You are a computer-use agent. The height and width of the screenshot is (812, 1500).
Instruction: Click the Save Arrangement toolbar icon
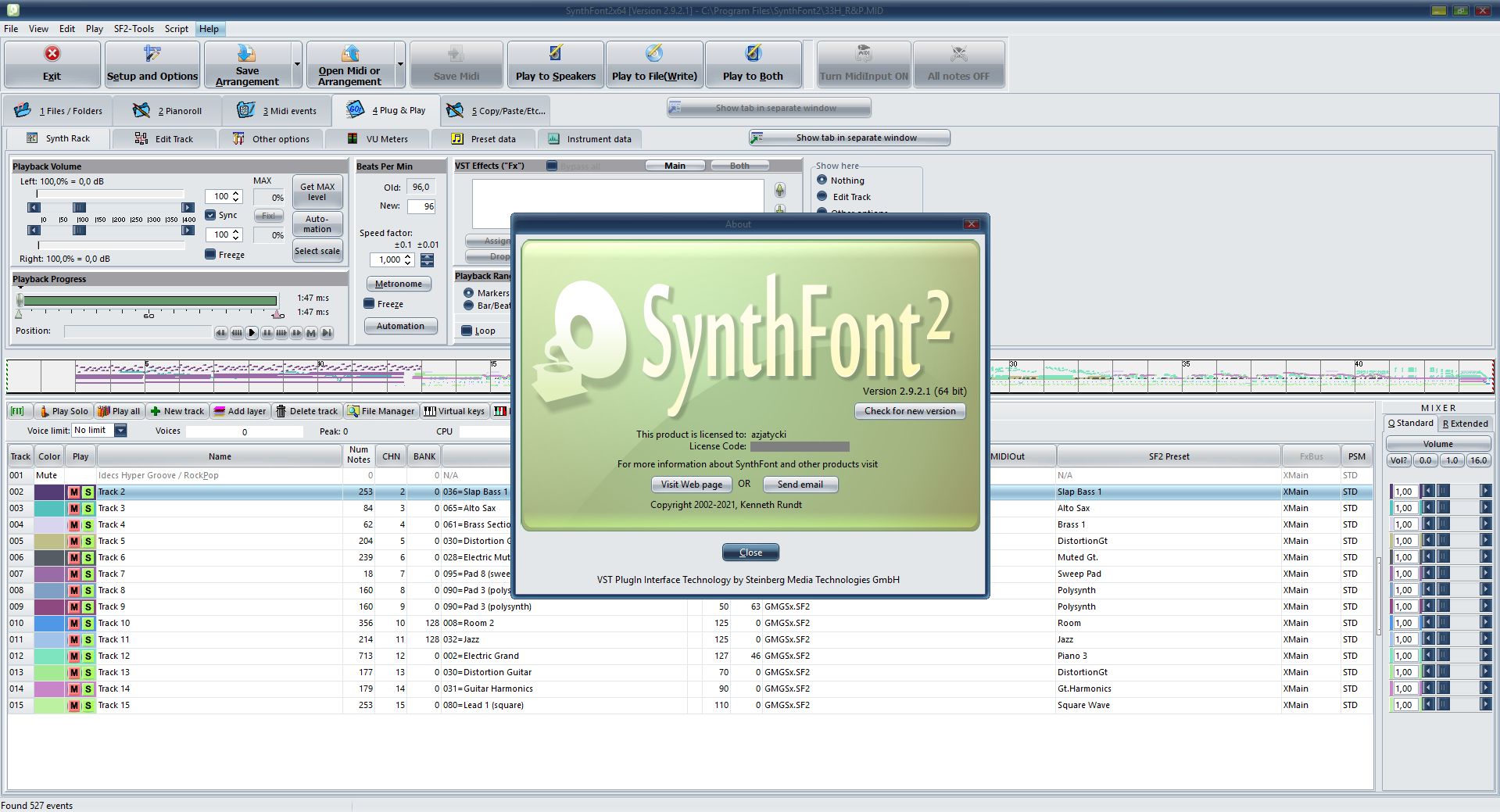coord(247,52)
